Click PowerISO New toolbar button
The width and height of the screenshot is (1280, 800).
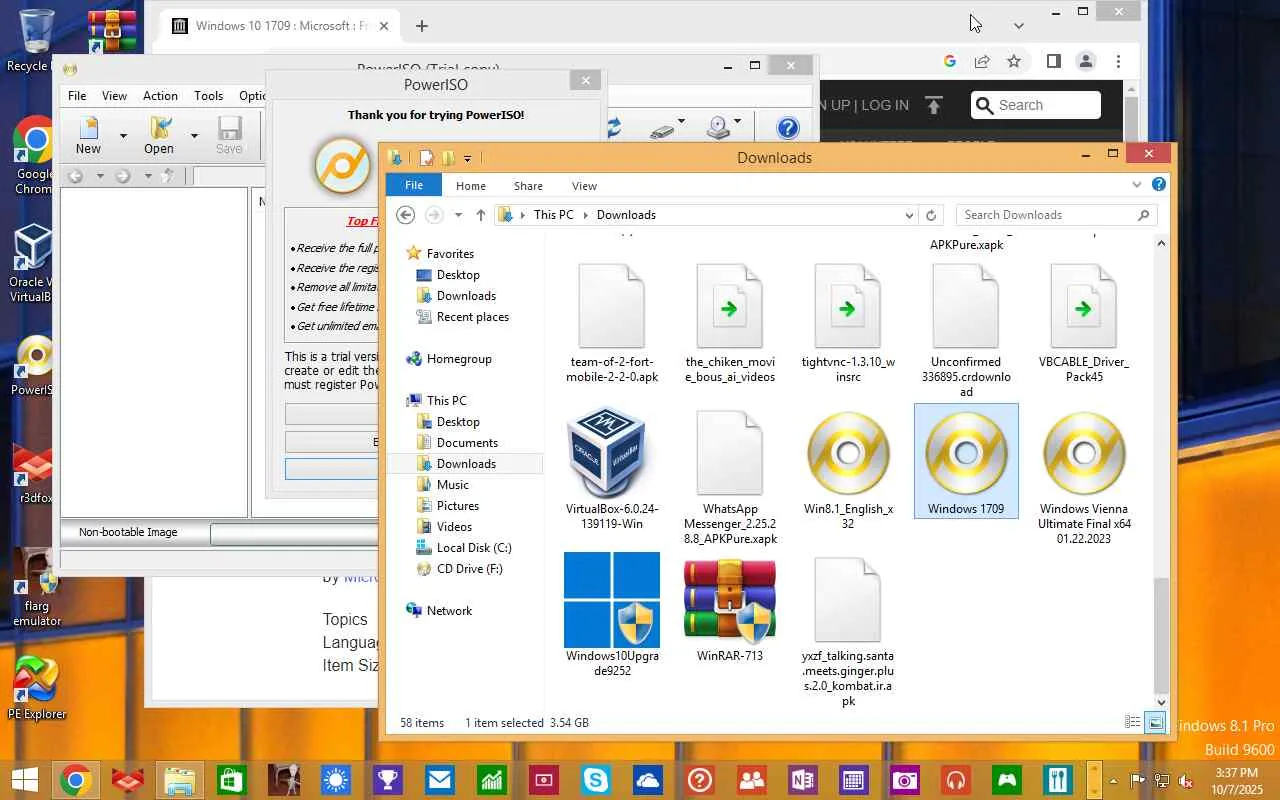(88, 135)
